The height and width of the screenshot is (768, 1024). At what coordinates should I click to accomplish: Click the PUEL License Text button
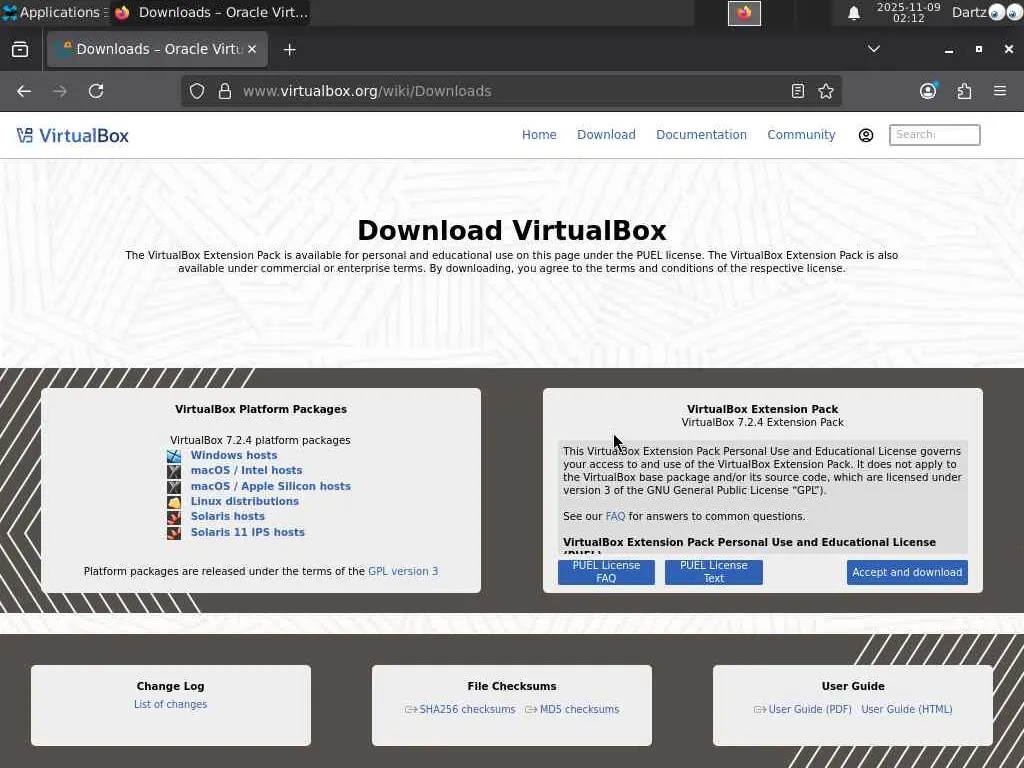click(x=714, y=572)
